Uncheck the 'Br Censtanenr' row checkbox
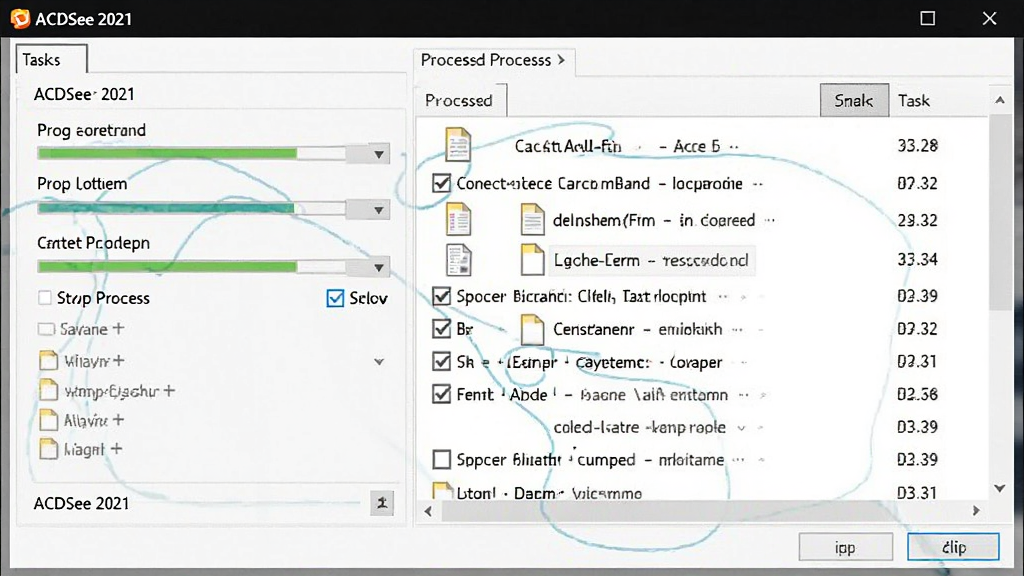 point(441,328)
